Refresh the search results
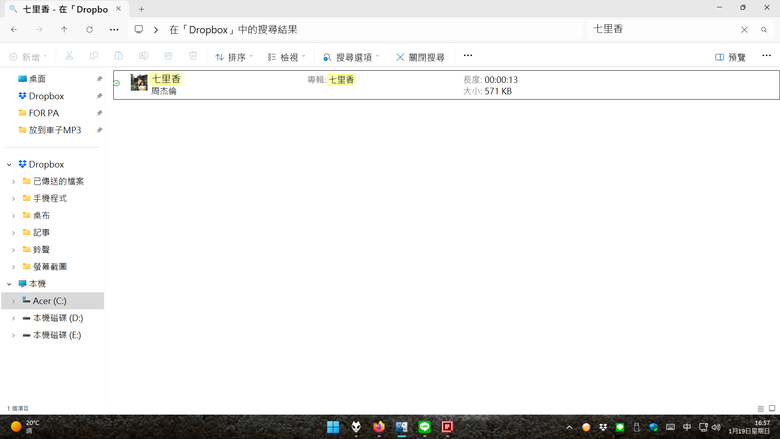Screen dimensions: 780x439 pos(90,30)
